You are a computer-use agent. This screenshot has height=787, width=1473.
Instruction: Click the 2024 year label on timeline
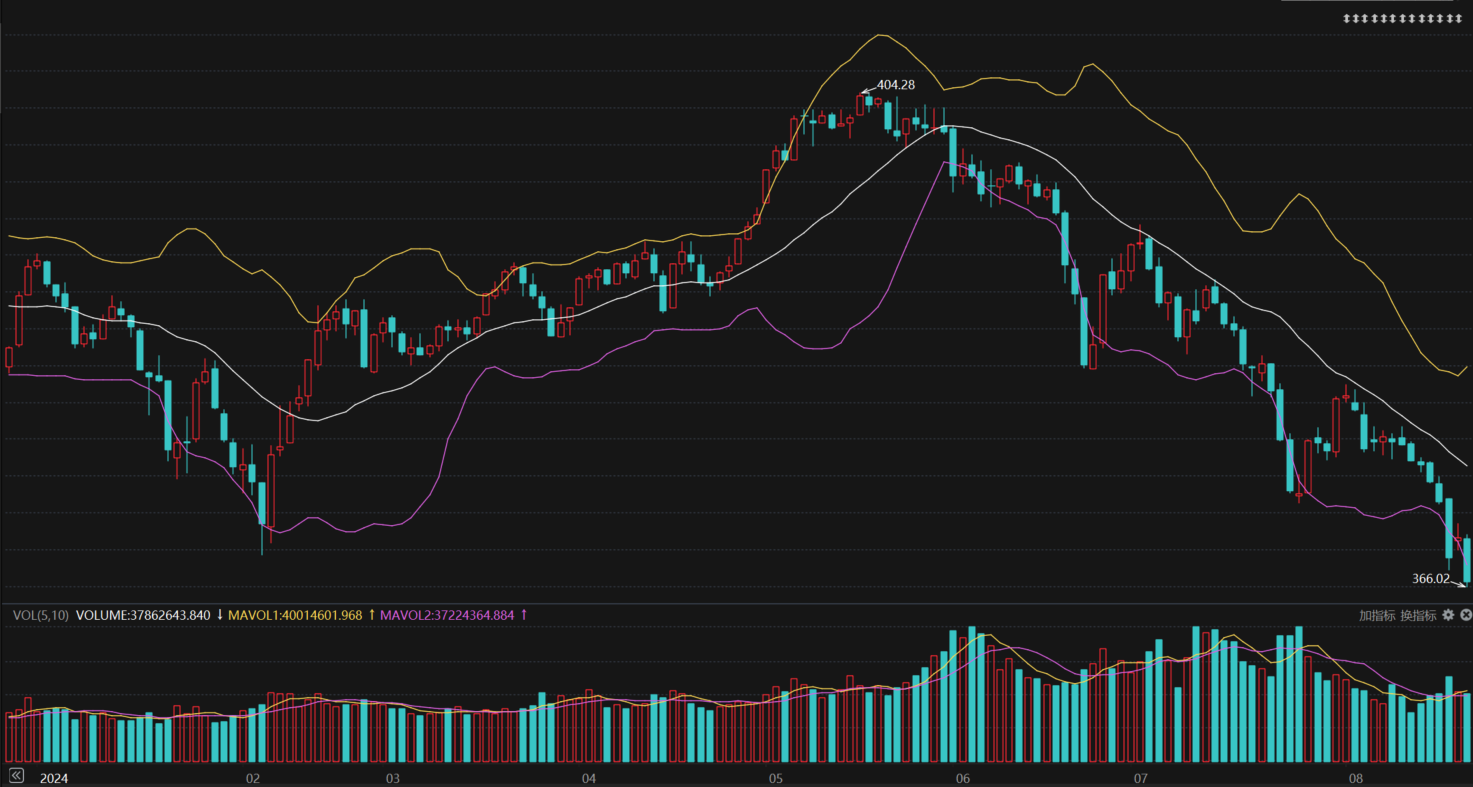53,778
